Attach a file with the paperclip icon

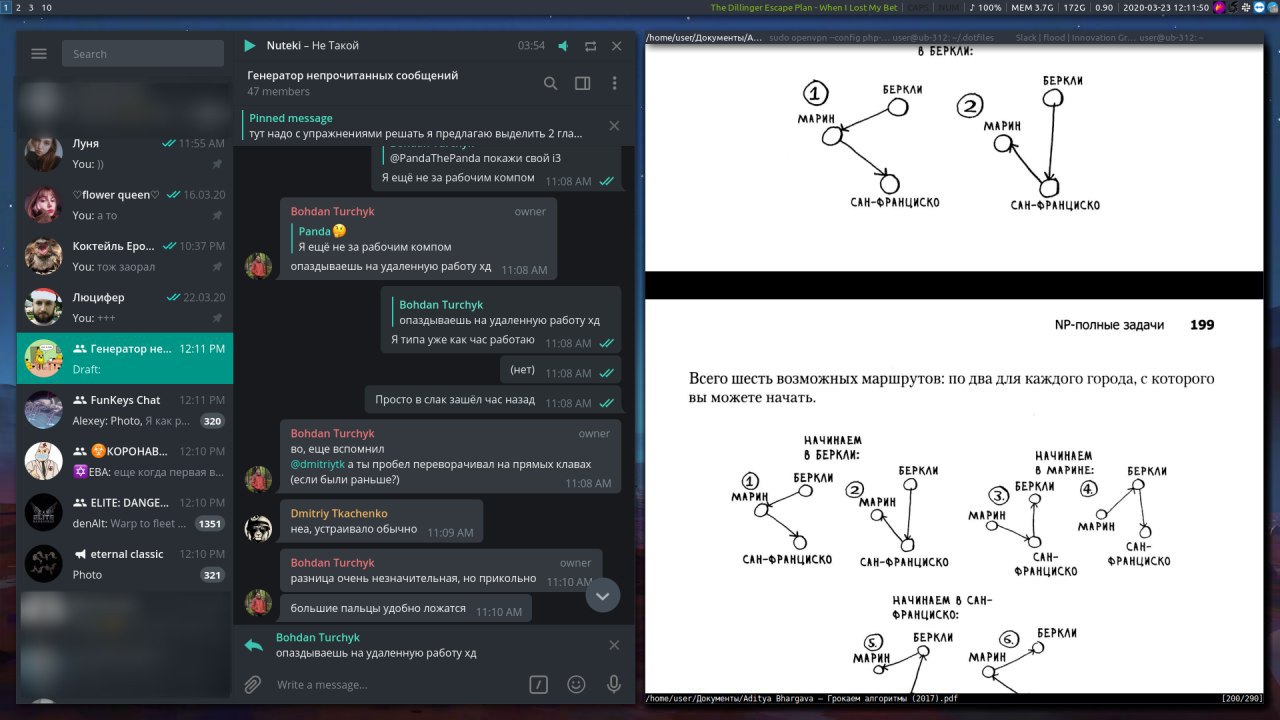pyautogui.click(x=254, y=685)
